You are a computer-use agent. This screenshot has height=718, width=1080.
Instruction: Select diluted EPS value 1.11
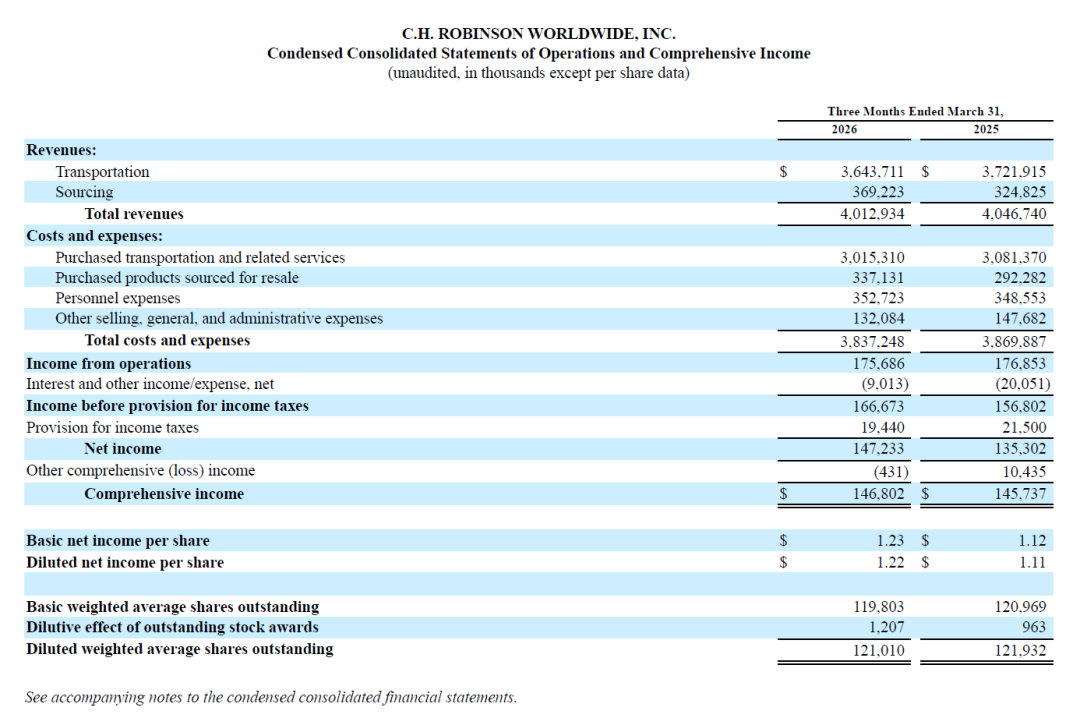pos(1032,562)
